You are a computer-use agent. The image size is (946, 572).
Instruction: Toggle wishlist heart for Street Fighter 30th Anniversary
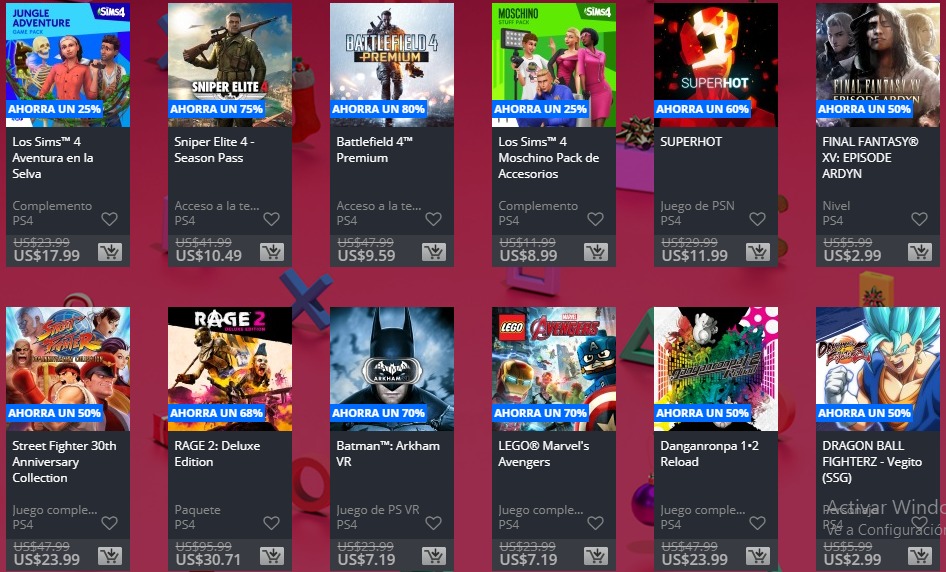coord(109,523)
